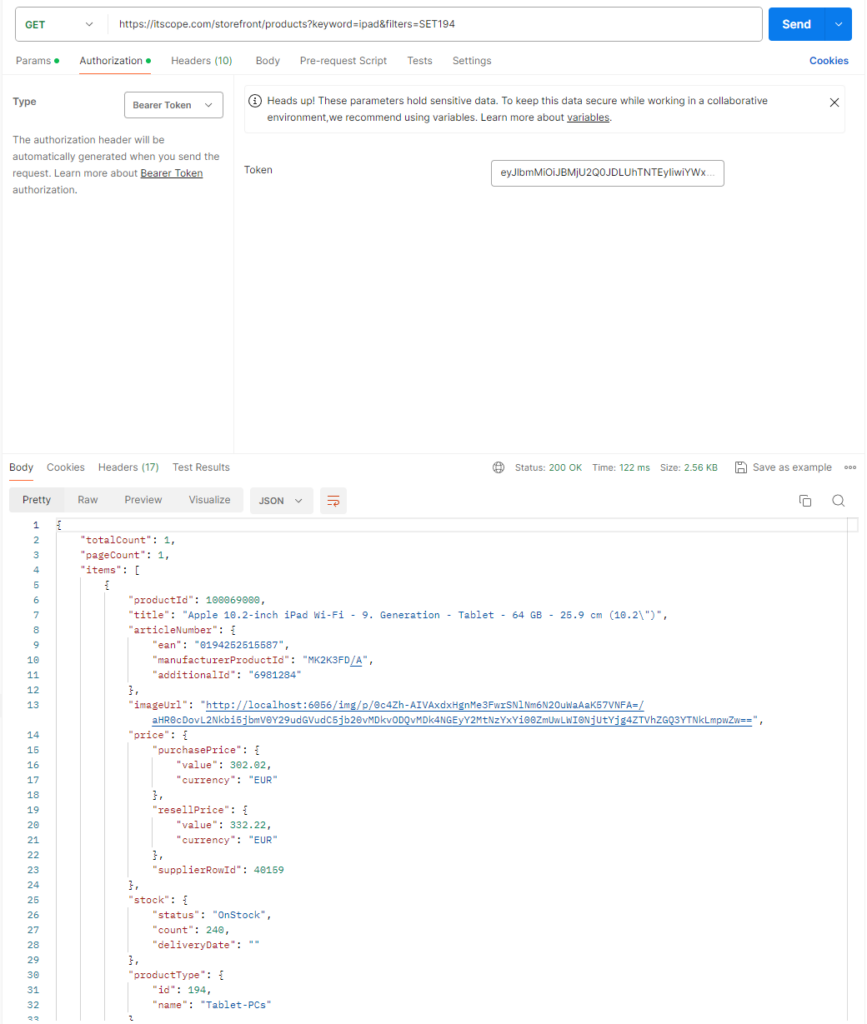This screenshot has height=1024, width=867.
Task: Expand the Bearer Token type dropdown
Action: click(173, 105)
